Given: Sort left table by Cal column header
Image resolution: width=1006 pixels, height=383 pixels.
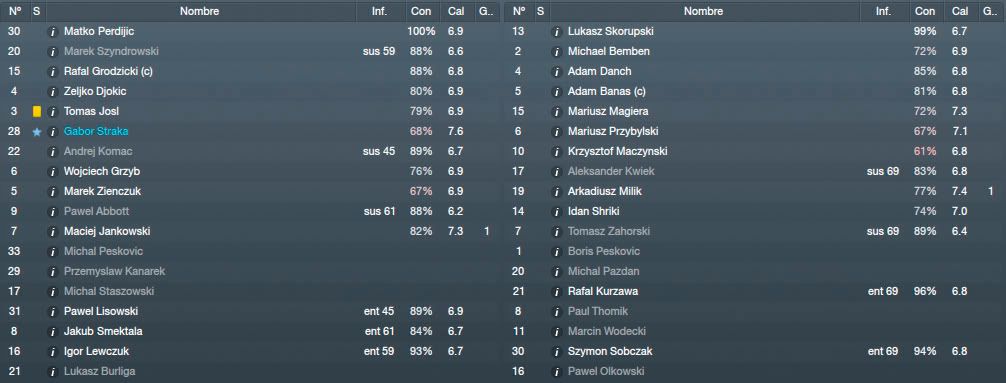Looking at the screenshot, I should click(x=456, y=11).
